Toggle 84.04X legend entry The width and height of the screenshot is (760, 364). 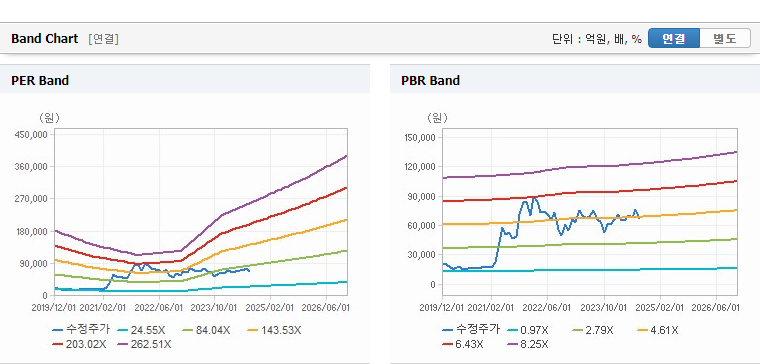(207, 330)
